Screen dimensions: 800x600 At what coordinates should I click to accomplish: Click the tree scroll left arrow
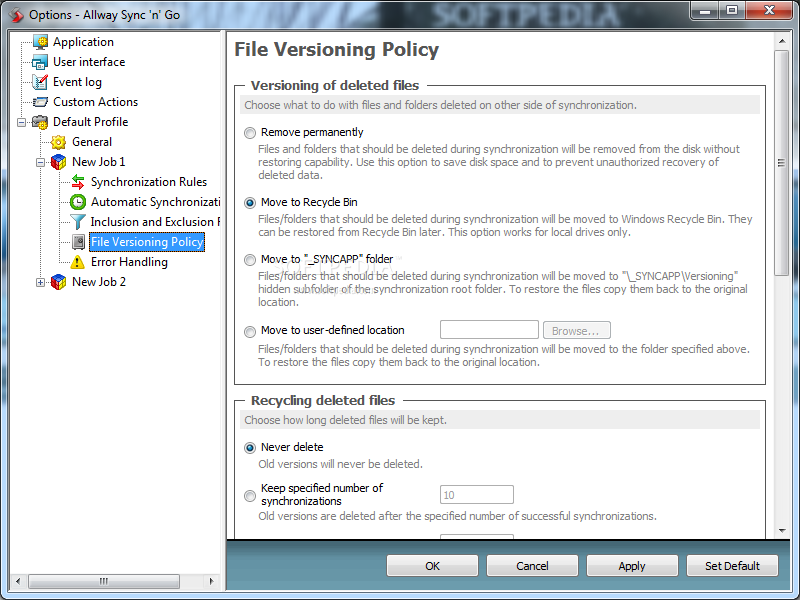point(18,581)
